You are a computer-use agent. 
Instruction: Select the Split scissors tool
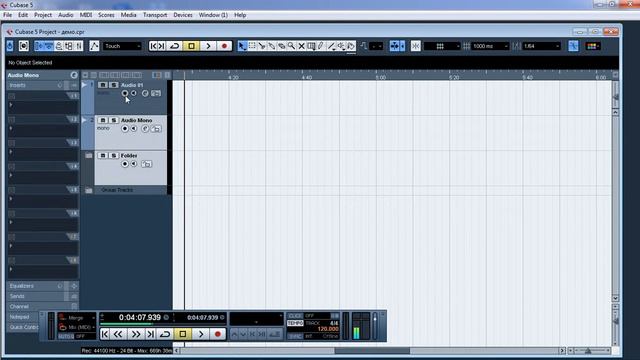[x=262, y=46]
